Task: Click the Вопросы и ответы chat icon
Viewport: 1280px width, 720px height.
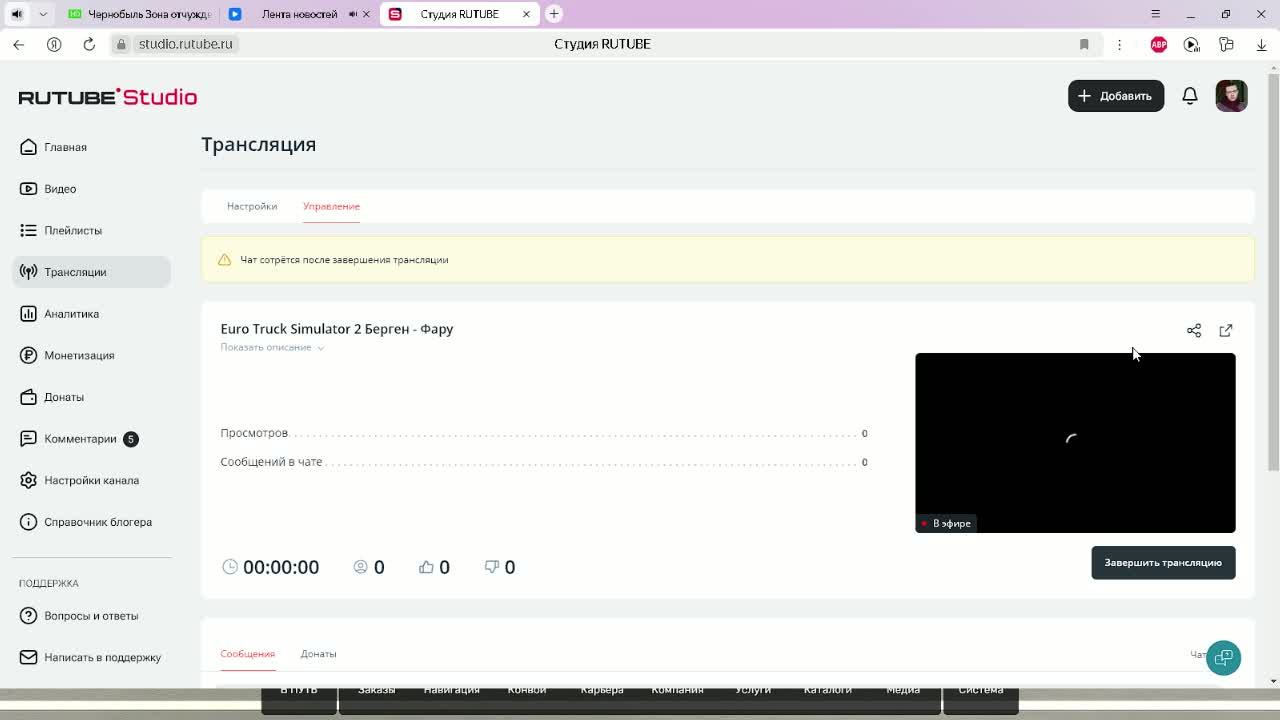Action: (28, 616)
